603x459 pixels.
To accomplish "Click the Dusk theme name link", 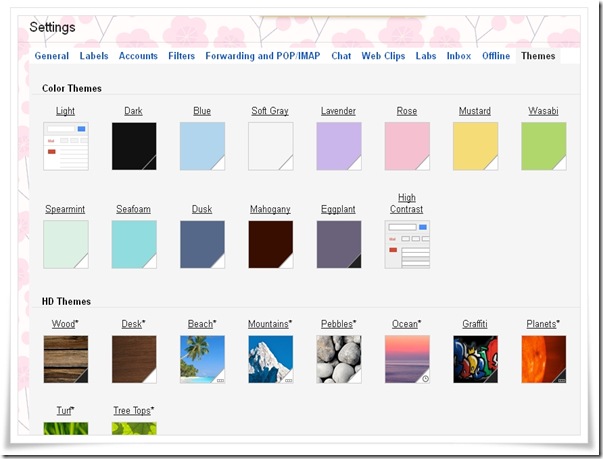I will 202,209.
